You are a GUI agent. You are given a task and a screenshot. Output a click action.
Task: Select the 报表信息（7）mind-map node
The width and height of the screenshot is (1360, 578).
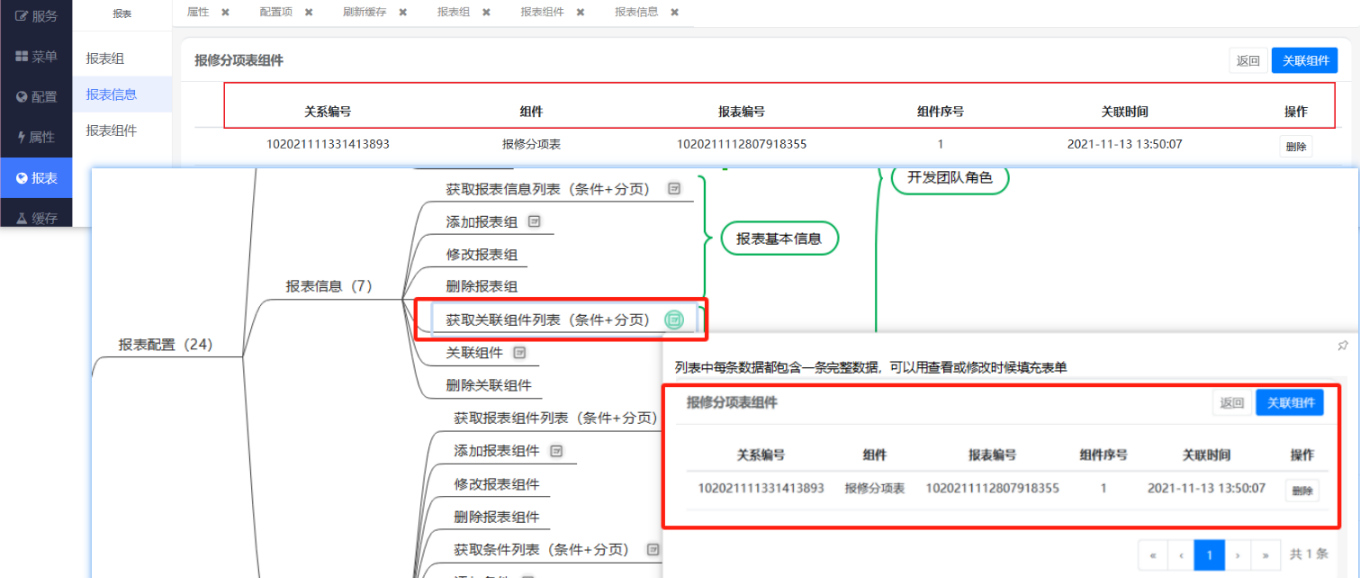[x=329, y=286]
